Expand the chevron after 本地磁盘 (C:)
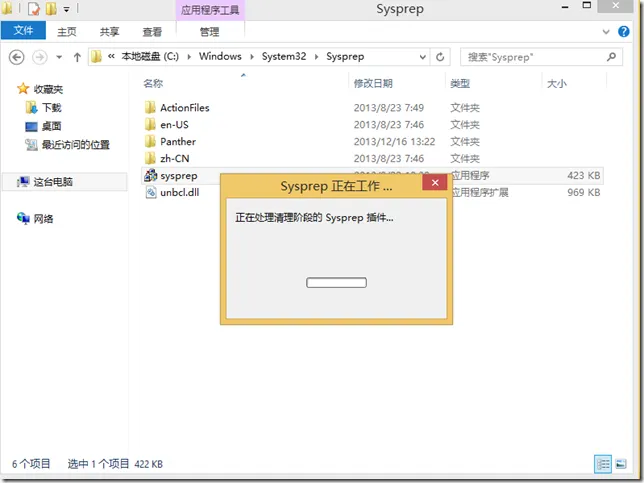Viewport: 644px width, 483px height. click(189, 57)
